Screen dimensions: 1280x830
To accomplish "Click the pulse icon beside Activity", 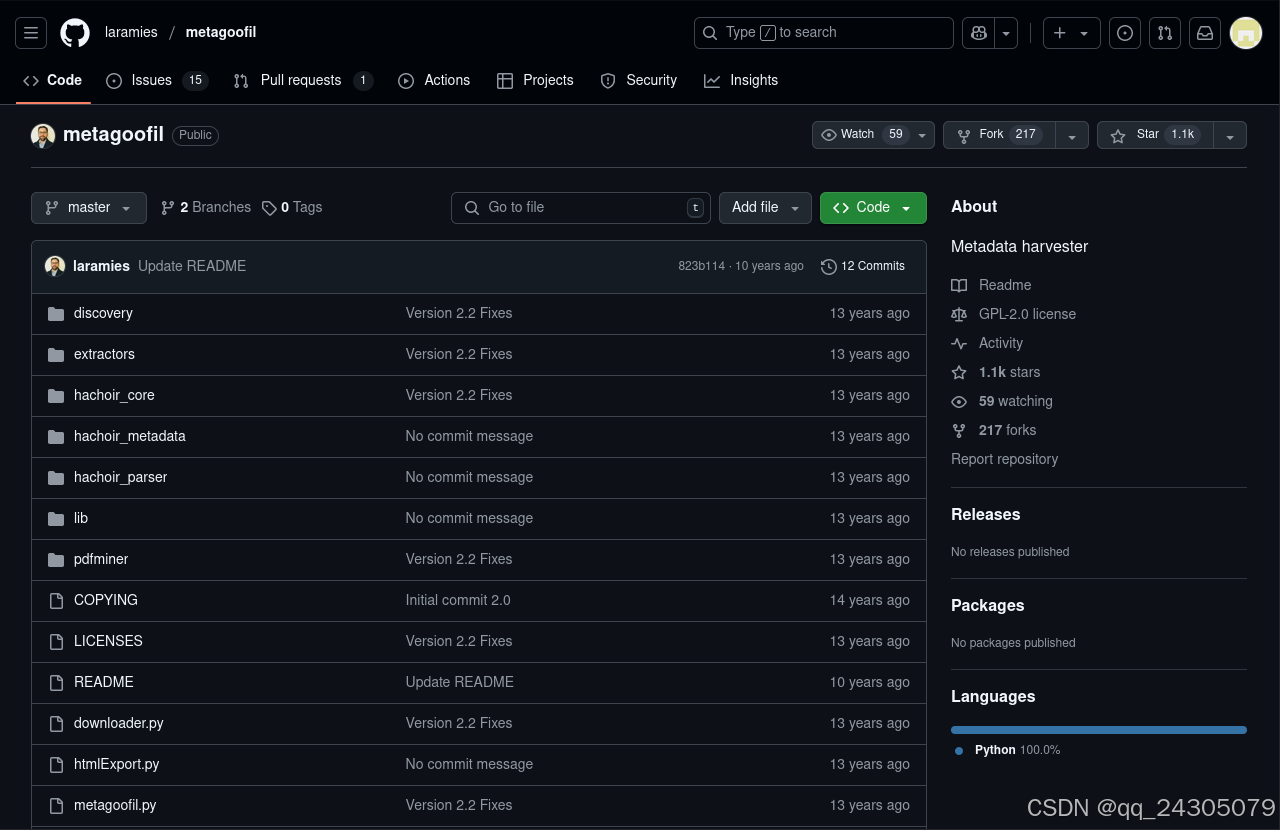I will 959,343.
